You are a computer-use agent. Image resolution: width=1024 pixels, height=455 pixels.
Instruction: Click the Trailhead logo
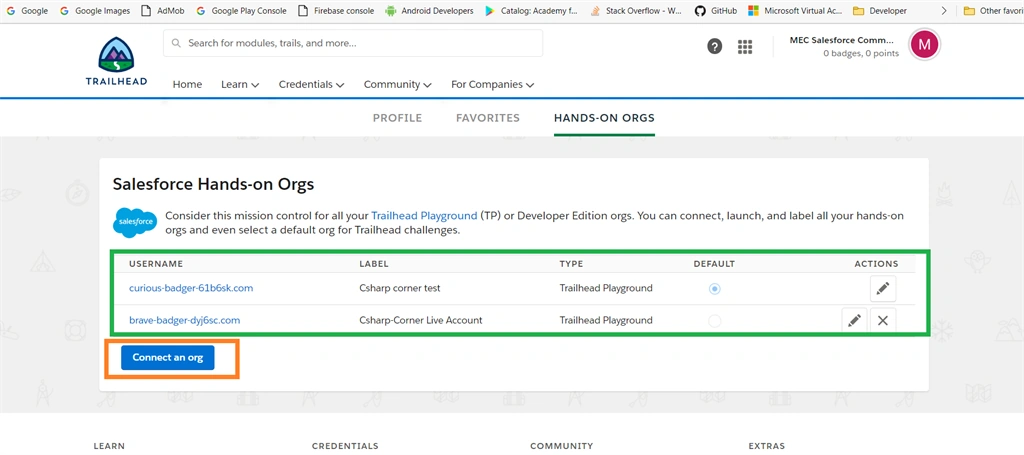click(x=116, y=61)
